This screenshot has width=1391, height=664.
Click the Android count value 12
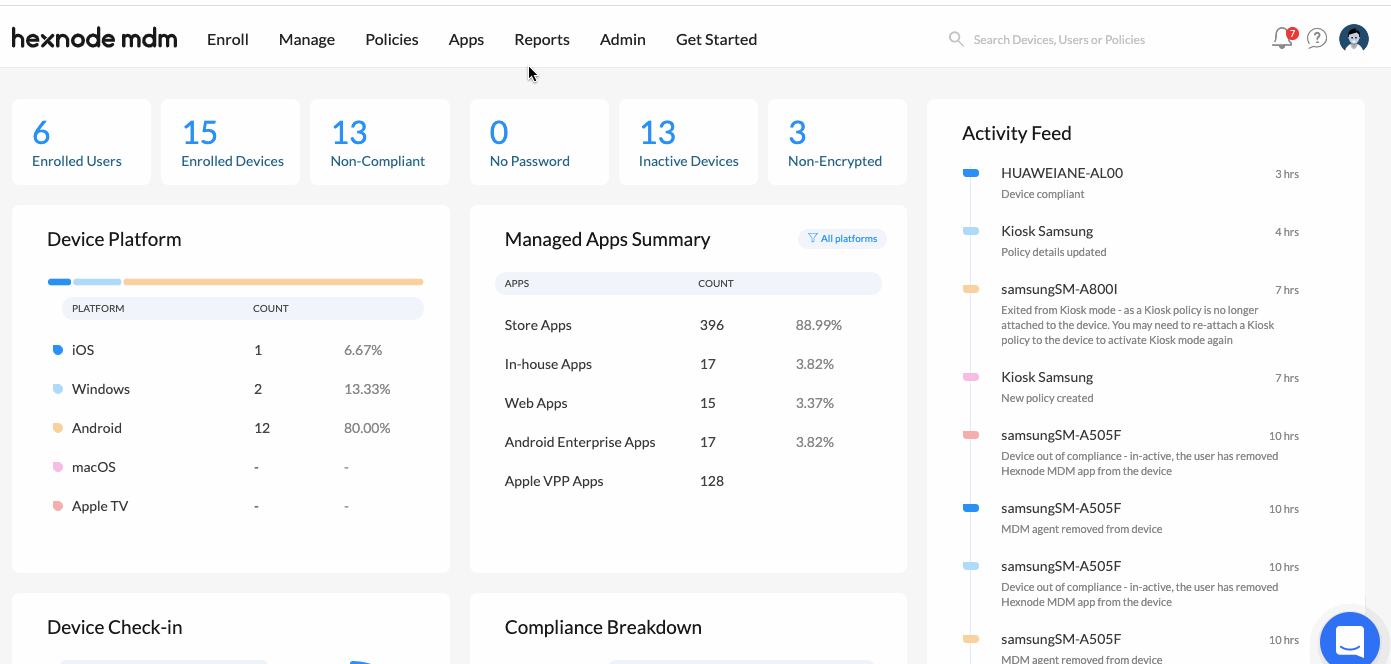click(x=262, y=428)
